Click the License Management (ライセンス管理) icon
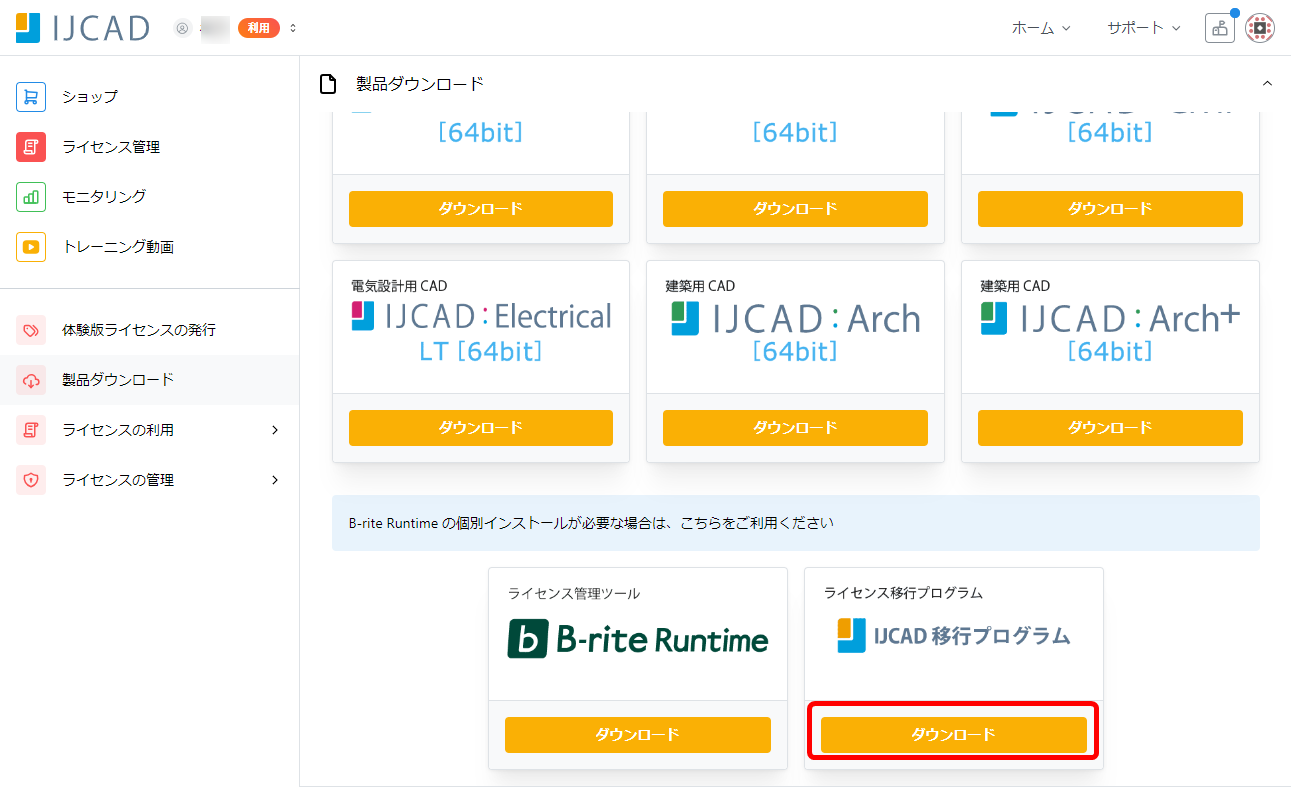 click(x=31, y=147)
